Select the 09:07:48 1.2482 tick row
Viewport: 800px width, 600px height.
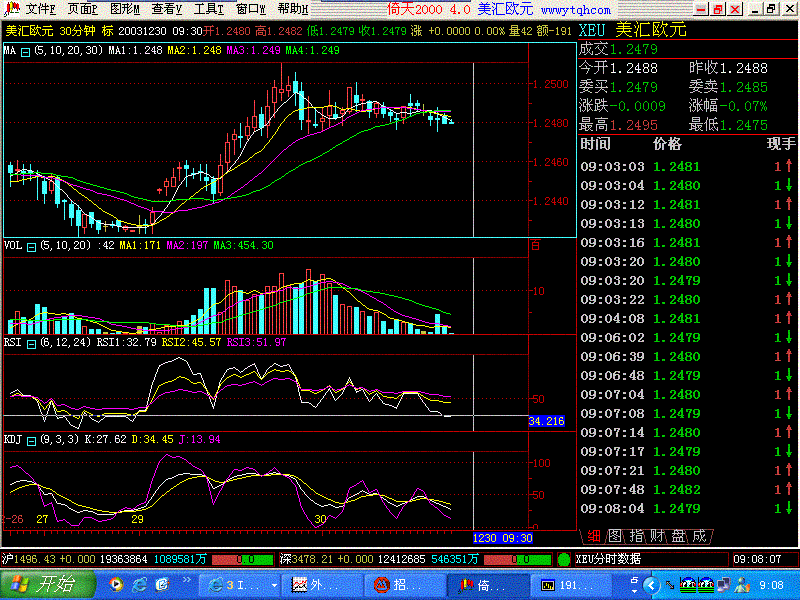point(687,490)
